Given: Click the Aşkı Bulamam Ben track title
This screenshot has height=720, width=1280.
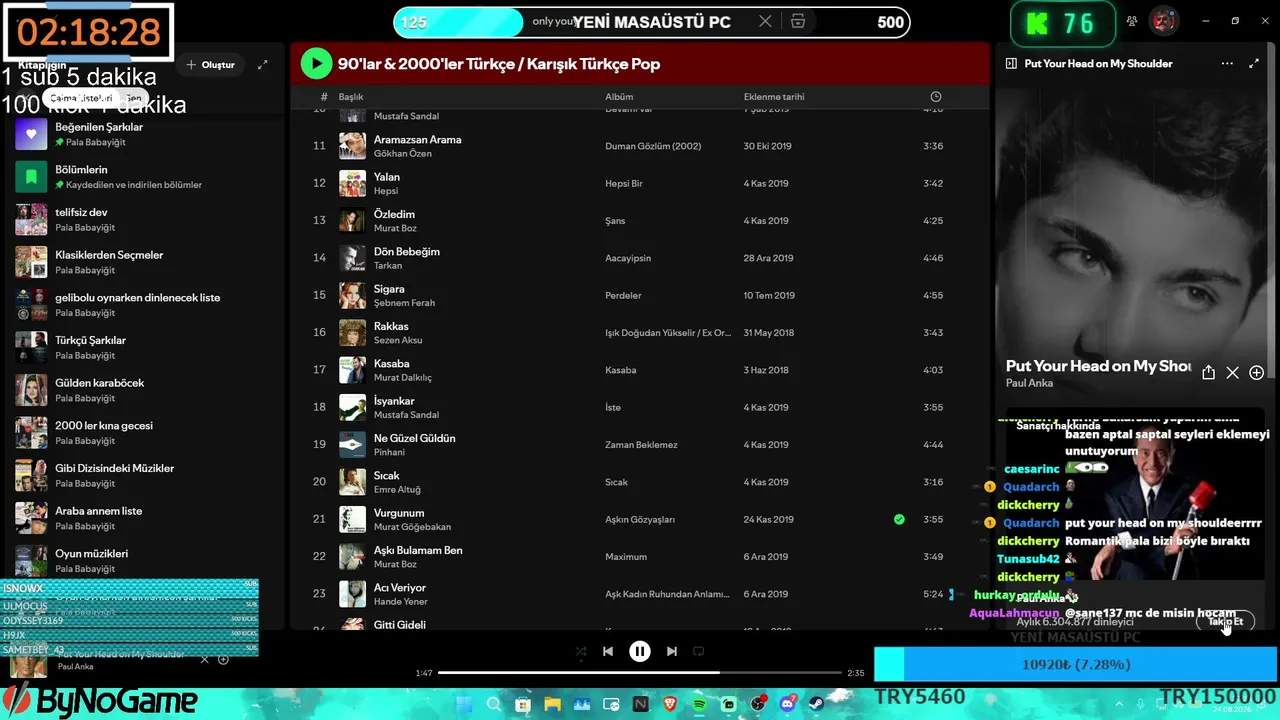Looking at the screenshot, I should (418, 550).
